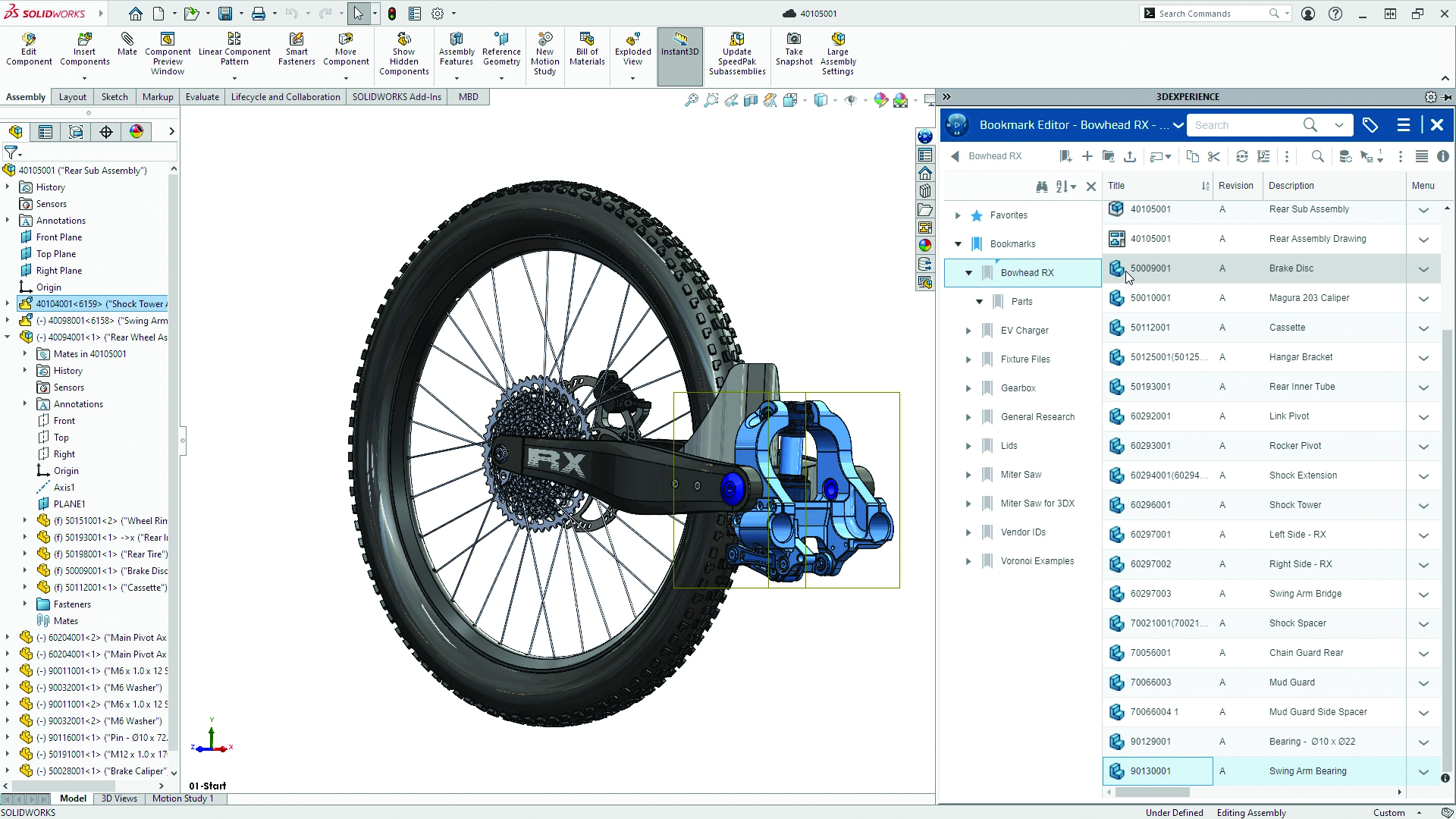
Task: Select the Smart Fasteners tool
Action: 297,48
